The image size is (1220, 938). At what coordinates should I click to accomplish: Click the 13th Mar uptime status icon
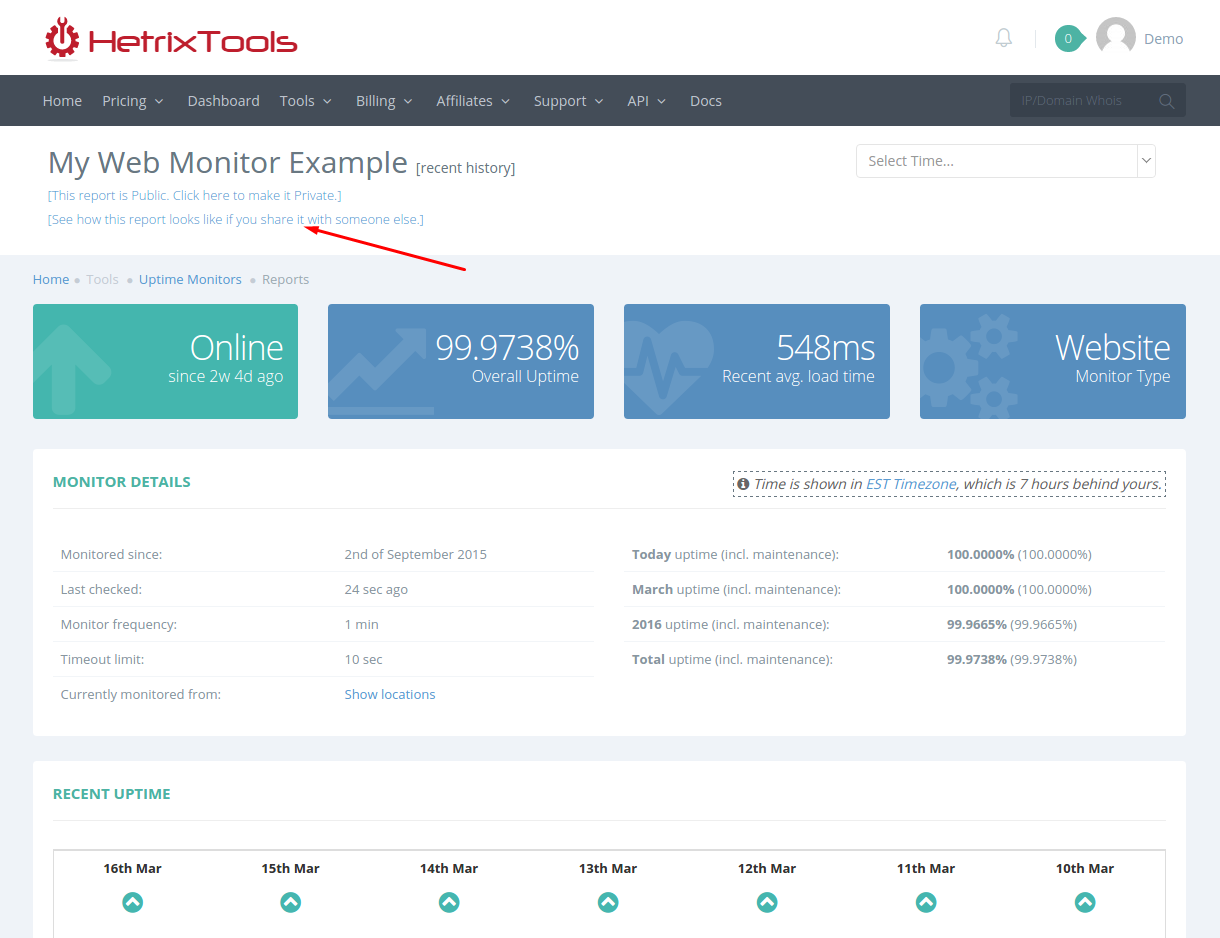(608, 902)
